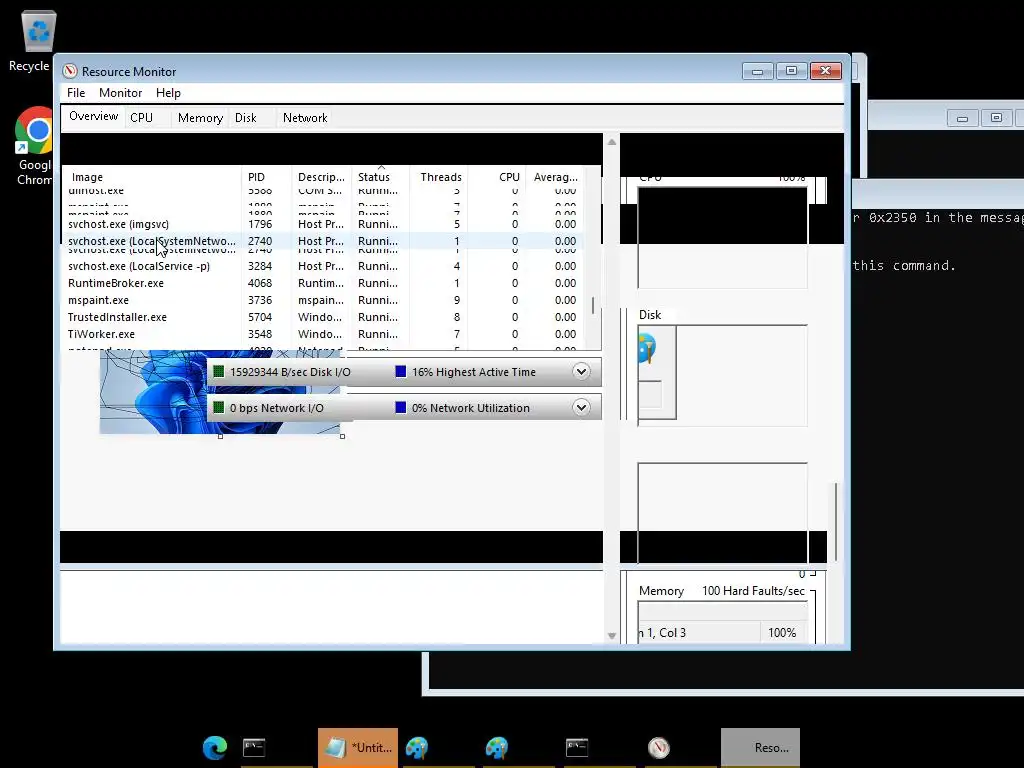Open Microsoft Edge from the taskbar
The width and height of the screenshot is (1024, 768).
[x=215, y=747]
